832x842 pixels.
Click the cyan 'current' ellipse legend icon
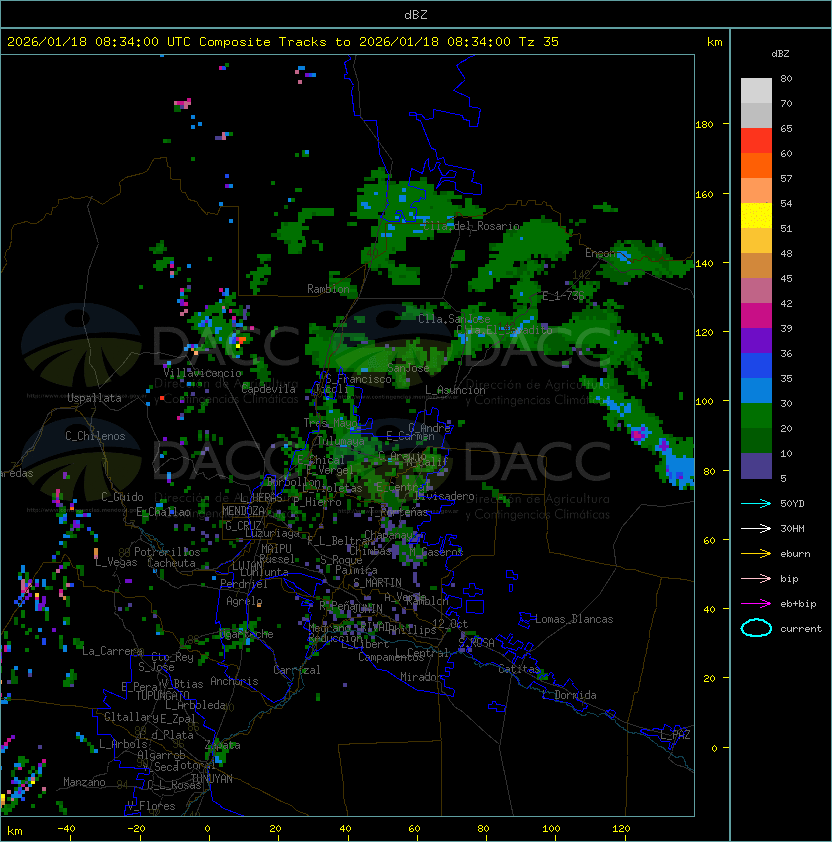756,628
